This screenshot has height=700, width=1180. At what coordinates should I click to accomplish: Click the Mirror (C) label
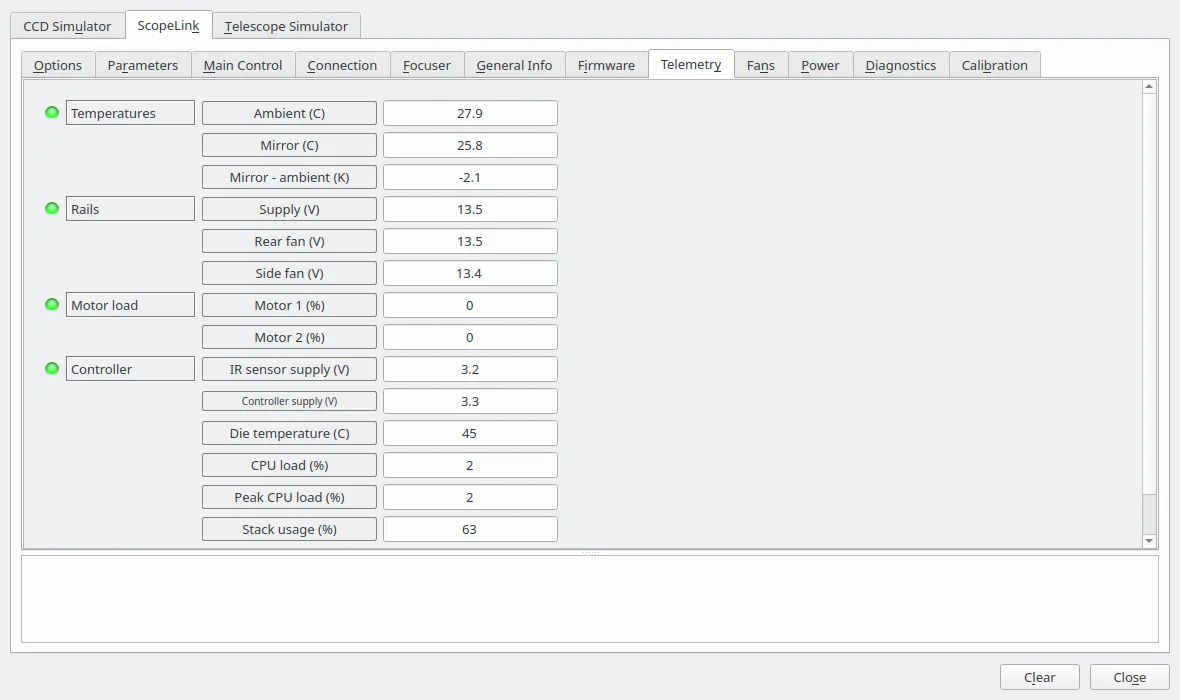290,145
